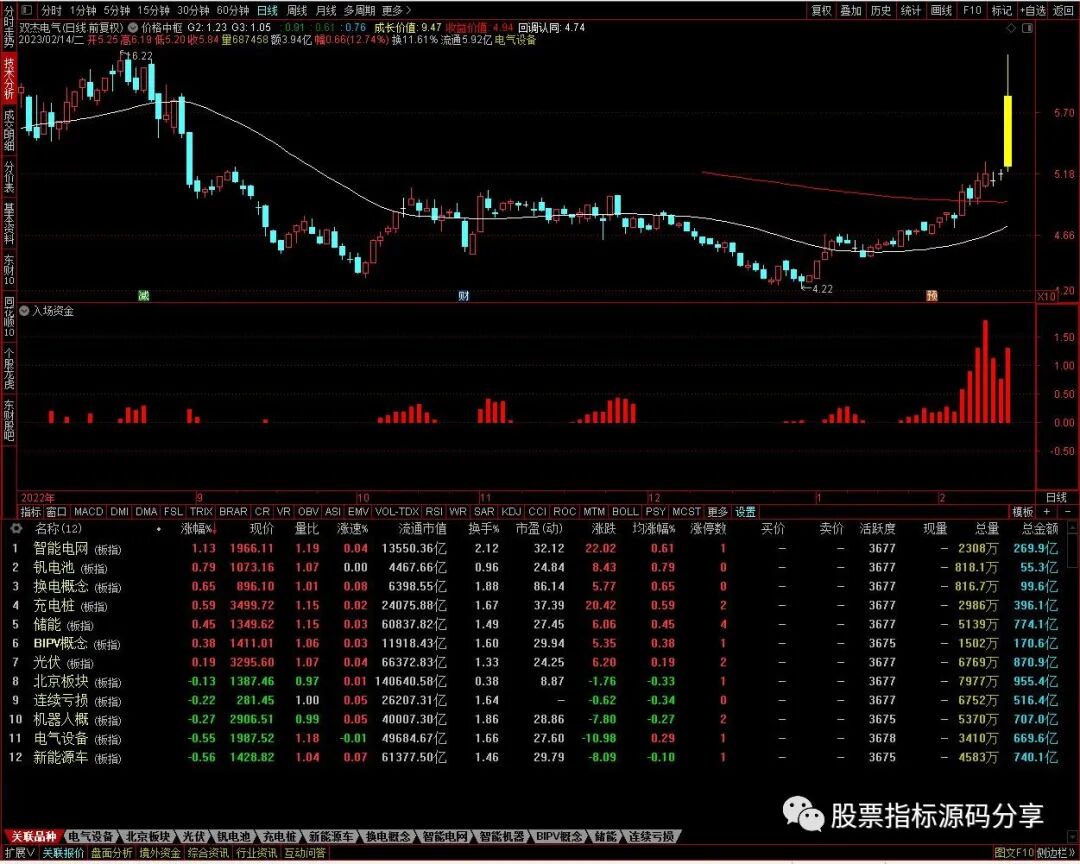Image resolution: width=1080 pixels, height=864 pixels.
Task: Switch to 1分钟 chart period
Action: [83, 10]
